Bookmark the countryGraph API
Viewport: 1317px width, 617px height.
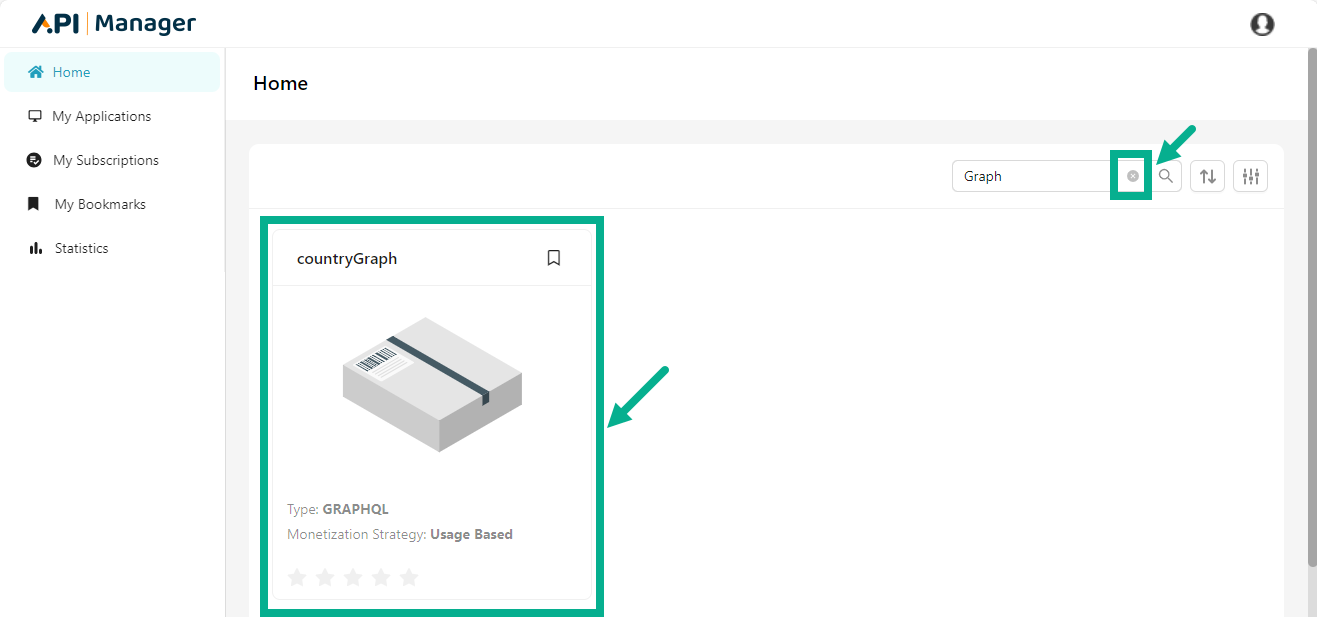click(554, 258)
